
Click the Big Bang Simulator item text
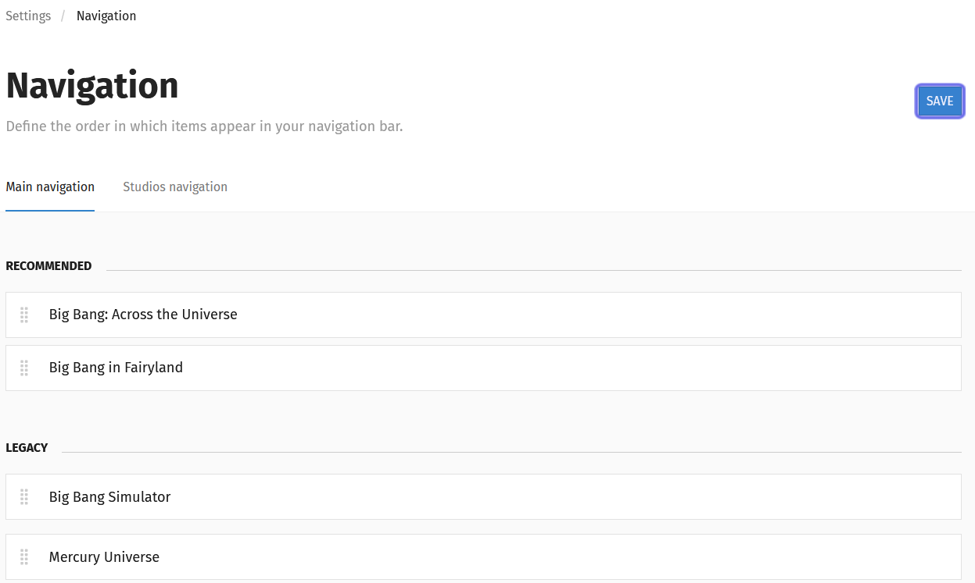[109, 497]
